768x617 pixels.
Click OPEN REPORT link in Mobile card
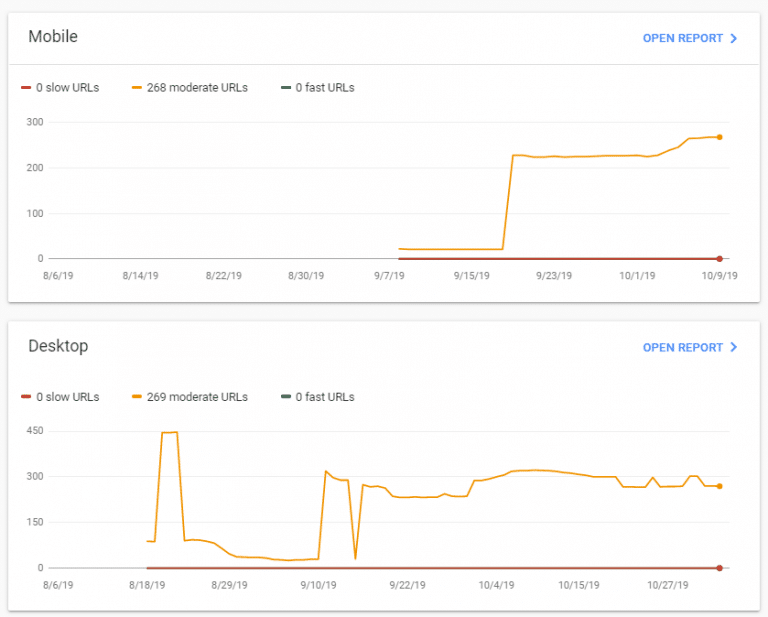[682, 38]
